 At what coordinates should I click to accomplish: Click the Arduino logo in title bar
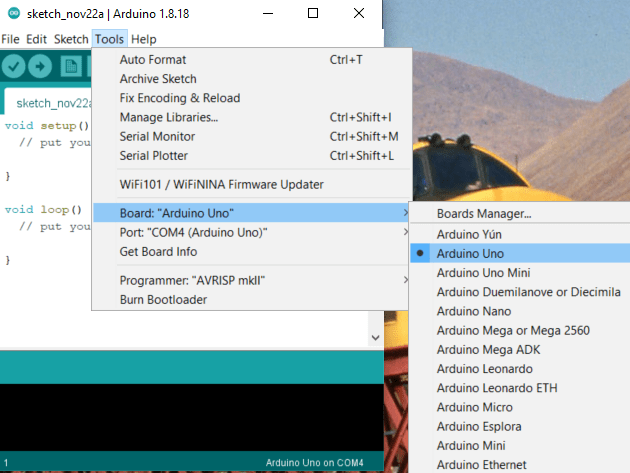[13, 14]
